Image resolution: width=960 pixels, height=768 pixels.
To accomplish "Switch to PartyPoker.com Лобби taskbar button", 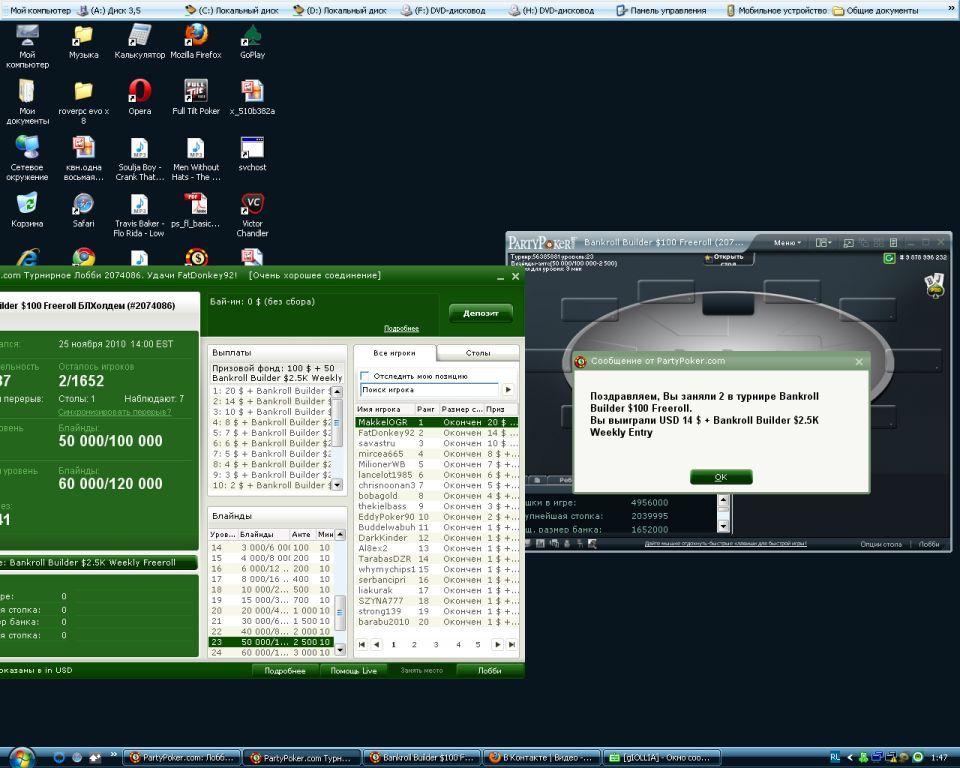I will click(182, 758).
